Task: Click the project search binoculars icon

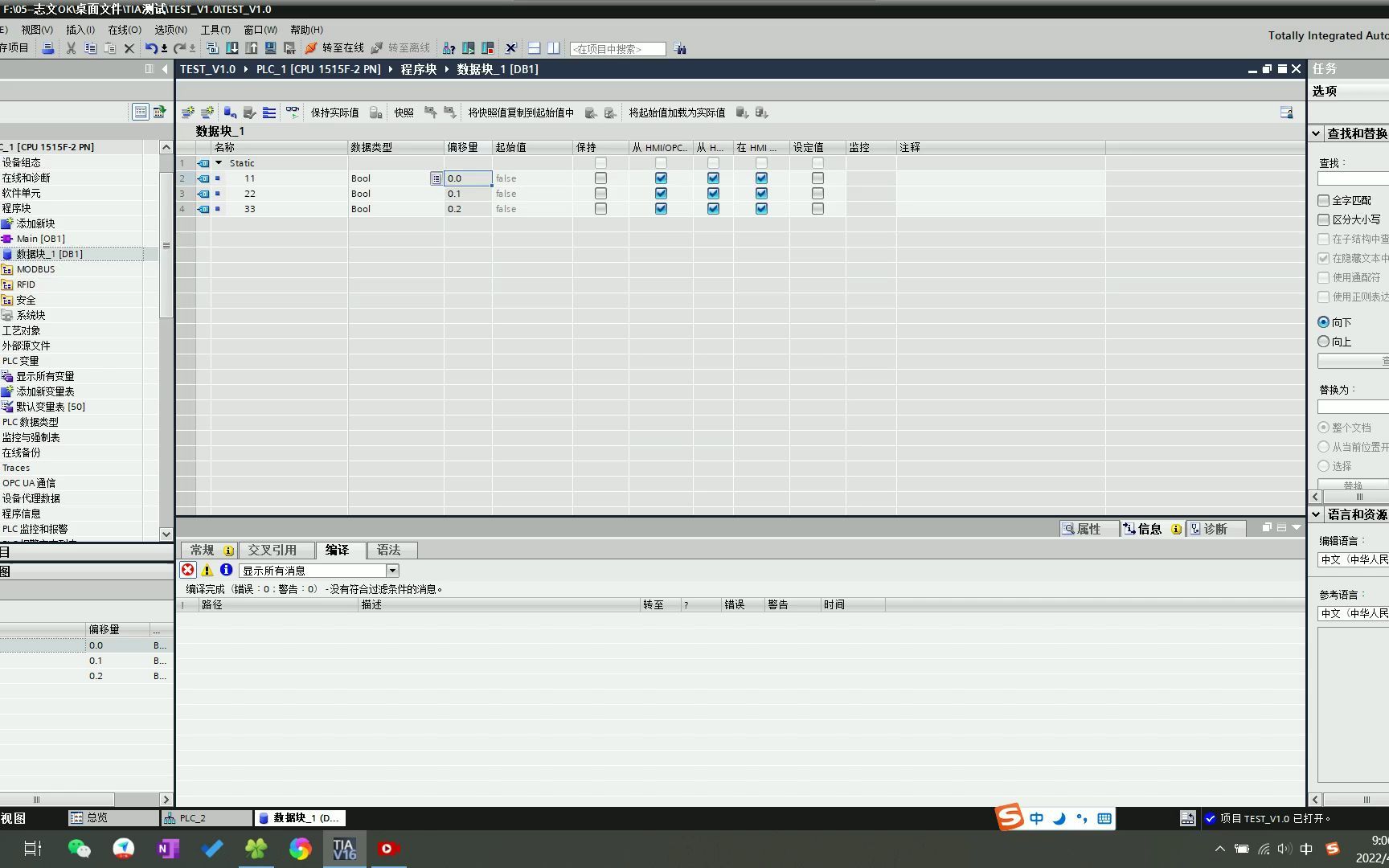Action: [680, 48]
